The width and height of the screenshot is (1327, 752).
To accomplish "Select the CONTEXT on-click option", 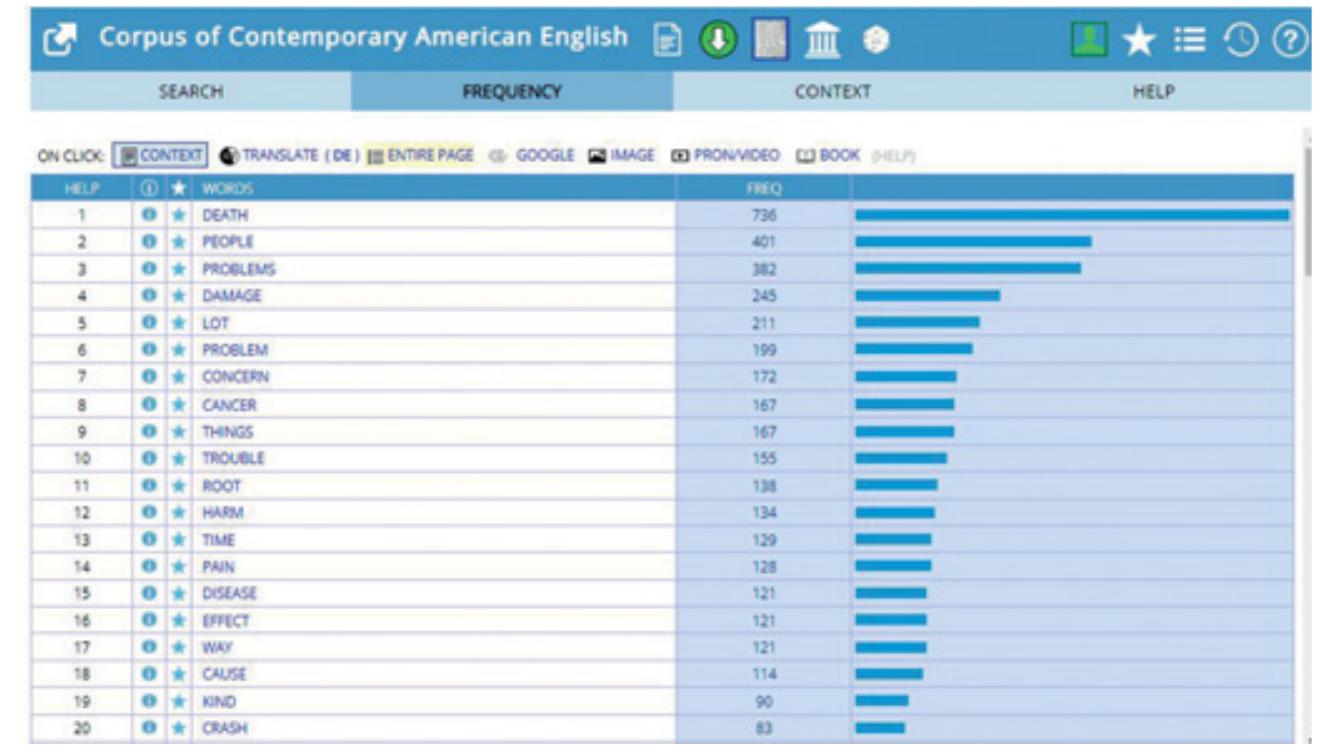I will coord(160,156).
